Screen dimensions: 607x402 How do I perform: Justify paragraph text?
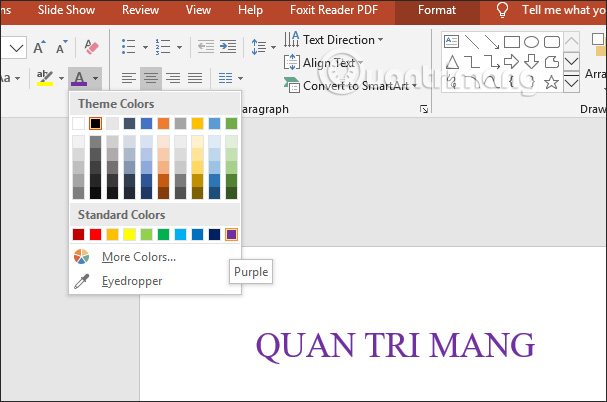(195, 78)
